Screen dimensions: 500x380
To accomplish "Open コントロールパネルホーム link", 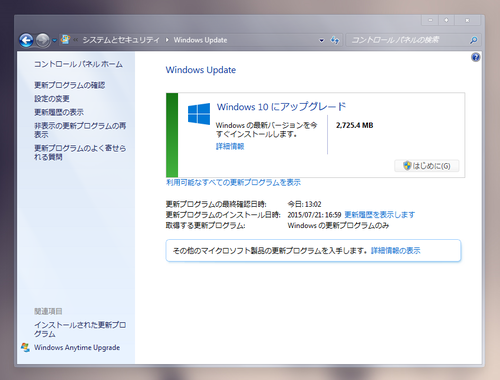I will pos(78,64).
